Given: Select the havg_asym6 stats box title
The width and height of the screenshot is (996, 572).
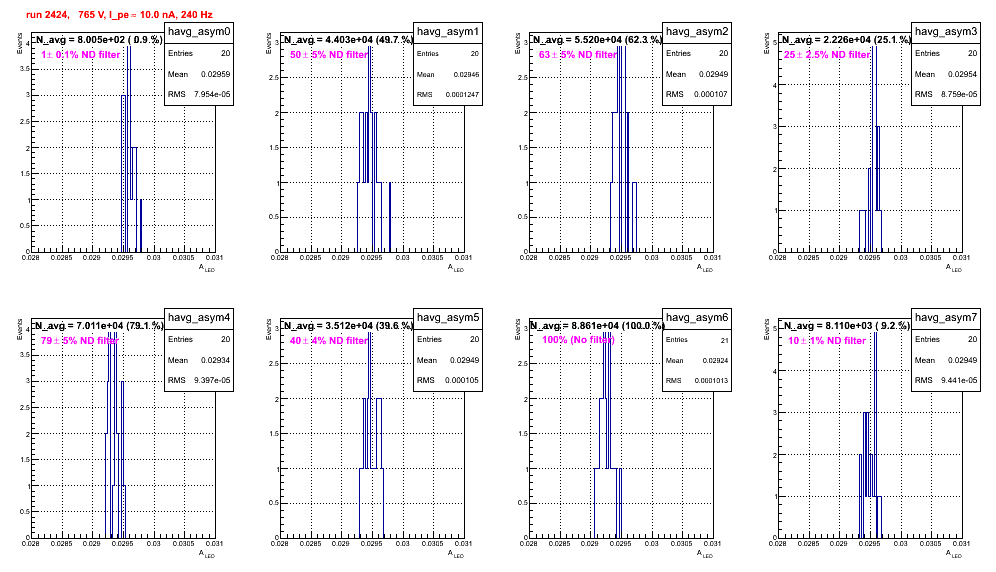Looking at the screenshot, I should click(697, 318).
